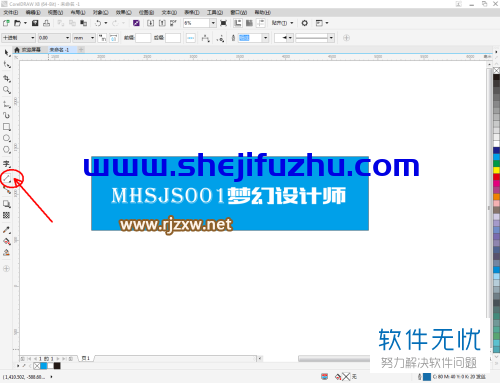Select the Eyedropper tool
Image resolution: width=500 pixels, height=383 pixels.
(x=7, y=230)
